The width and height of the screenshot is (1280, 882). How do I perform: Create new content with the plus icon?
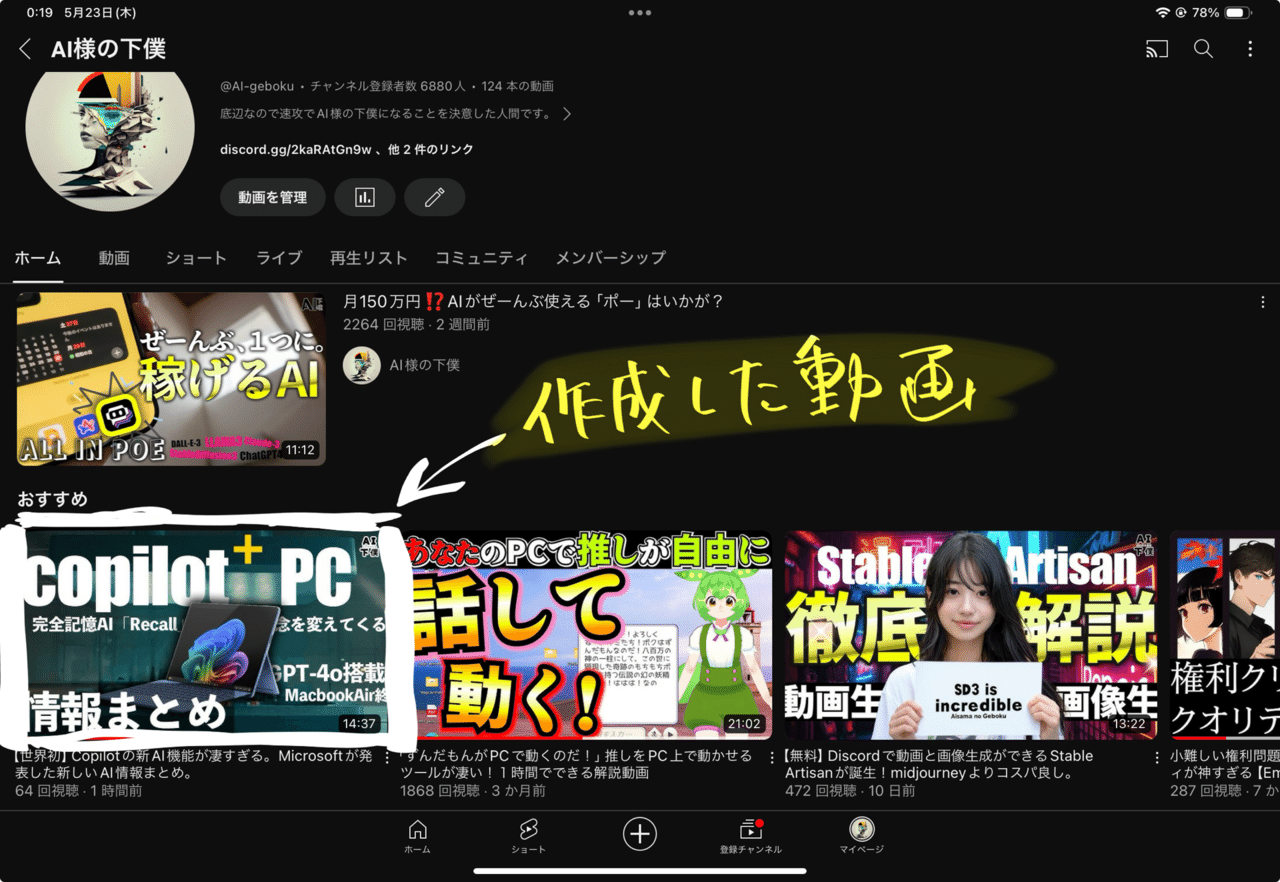639,833
